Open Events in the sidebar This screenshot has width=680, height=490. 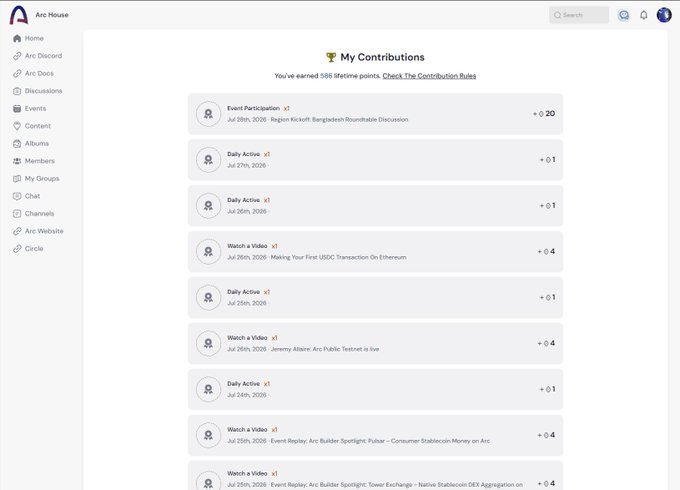click(35, 108)
